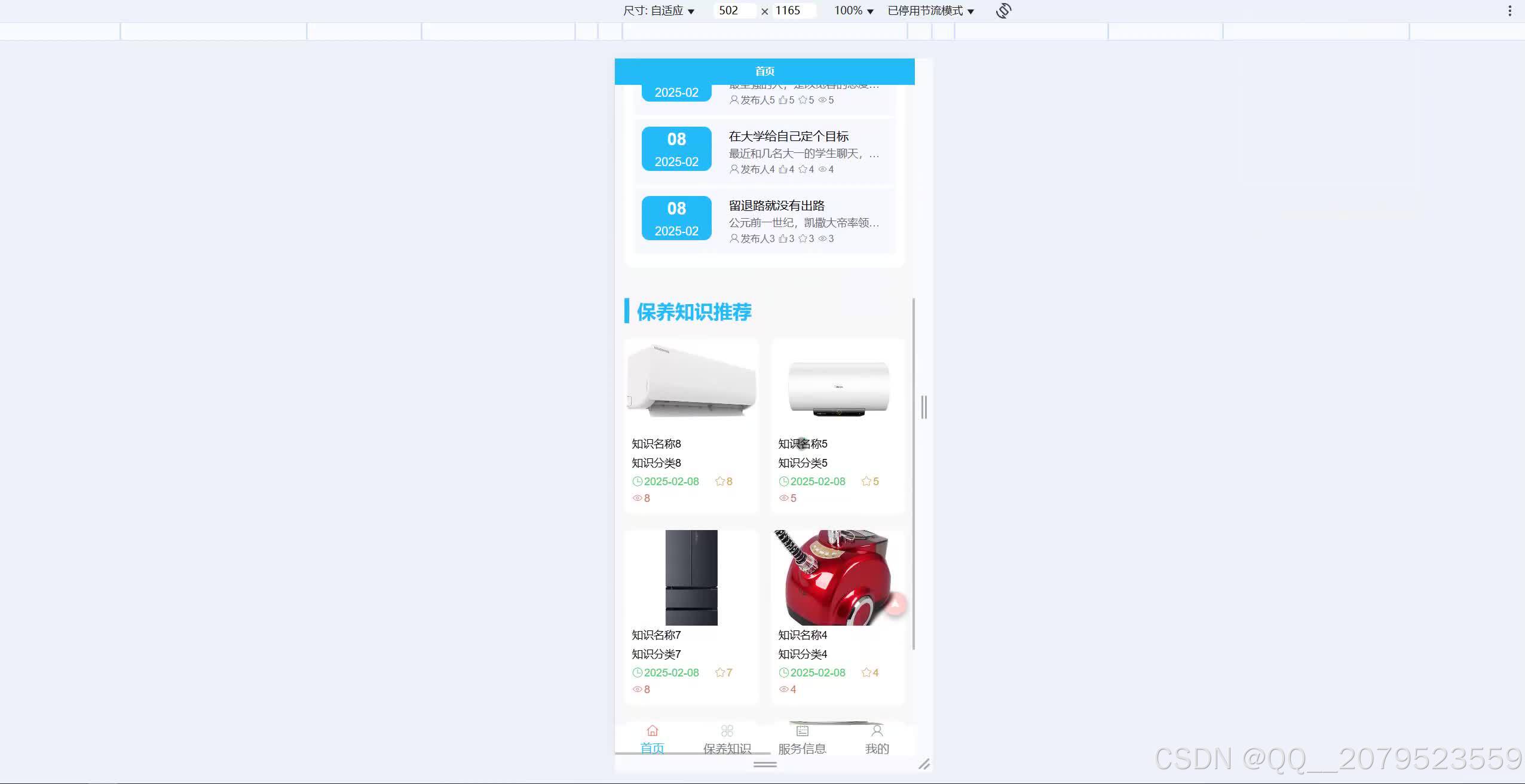This screenshot has width=1525, height=784.
Task: Open article 在大学给自己定个目标
Action: click(788, 136)
